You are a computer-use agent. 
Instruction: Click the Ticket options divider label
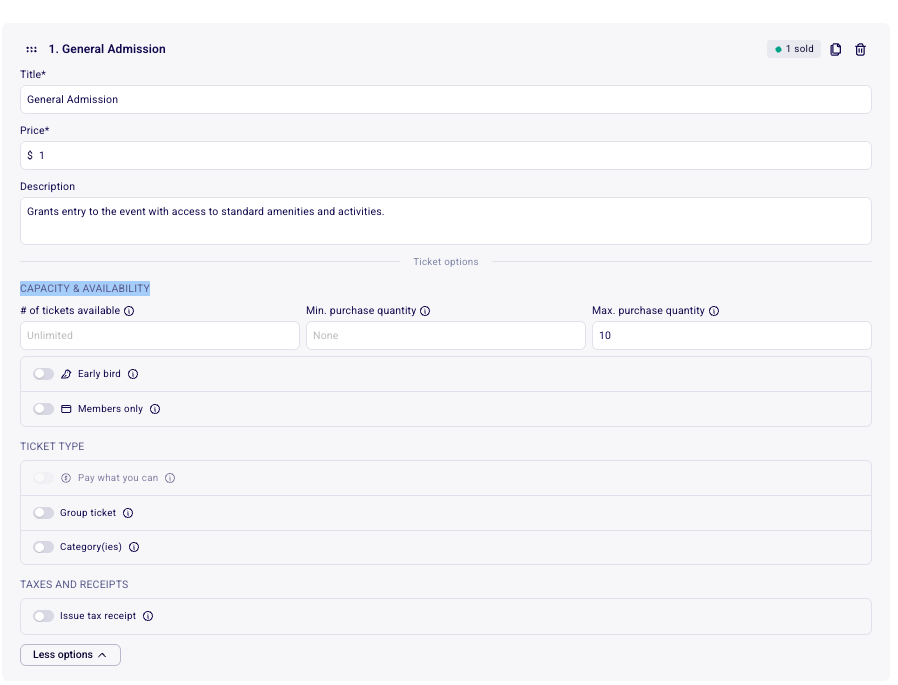pyautogui.click(x=446, y=262)
